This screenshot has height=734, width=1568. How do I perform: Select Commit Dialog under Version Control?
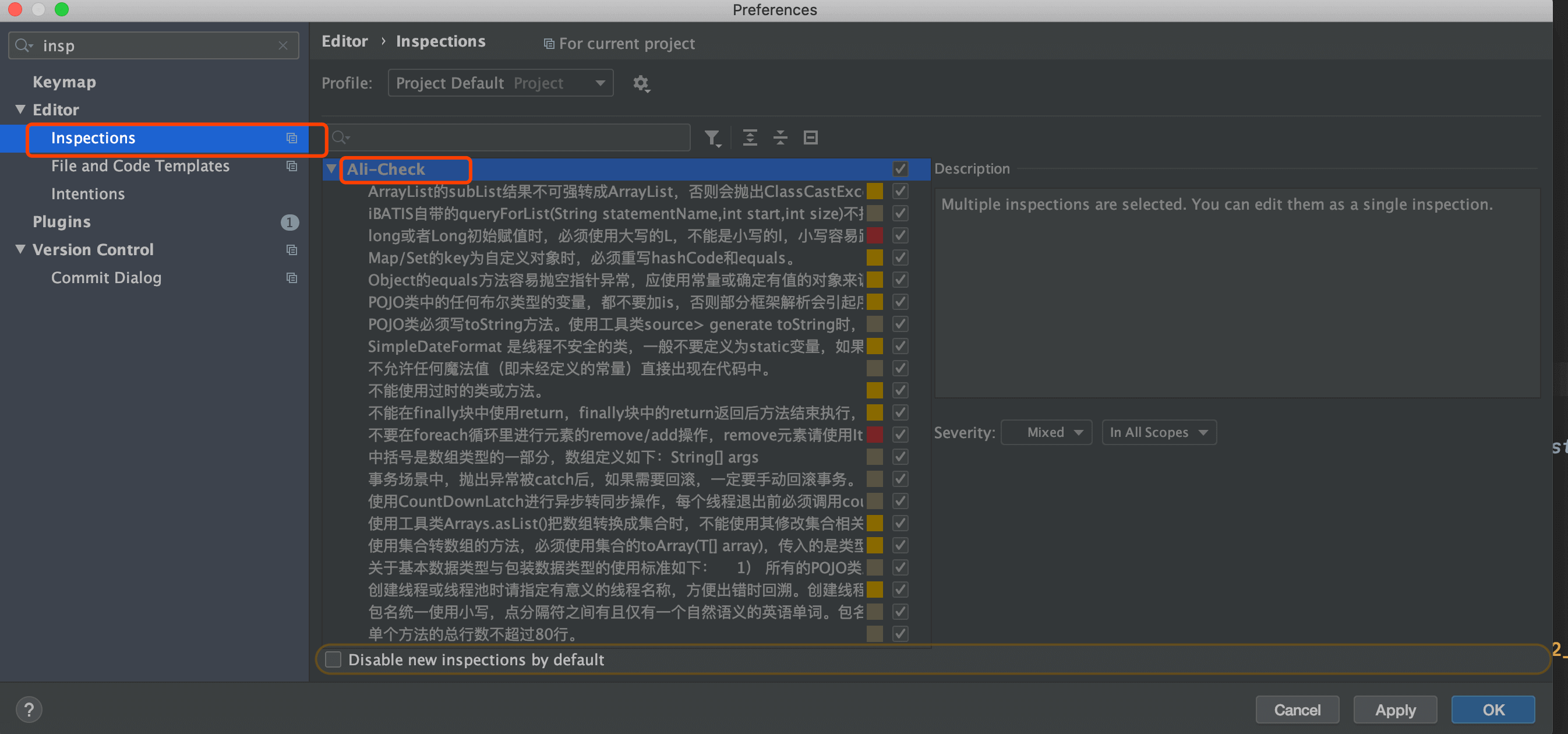click(107, 278)
